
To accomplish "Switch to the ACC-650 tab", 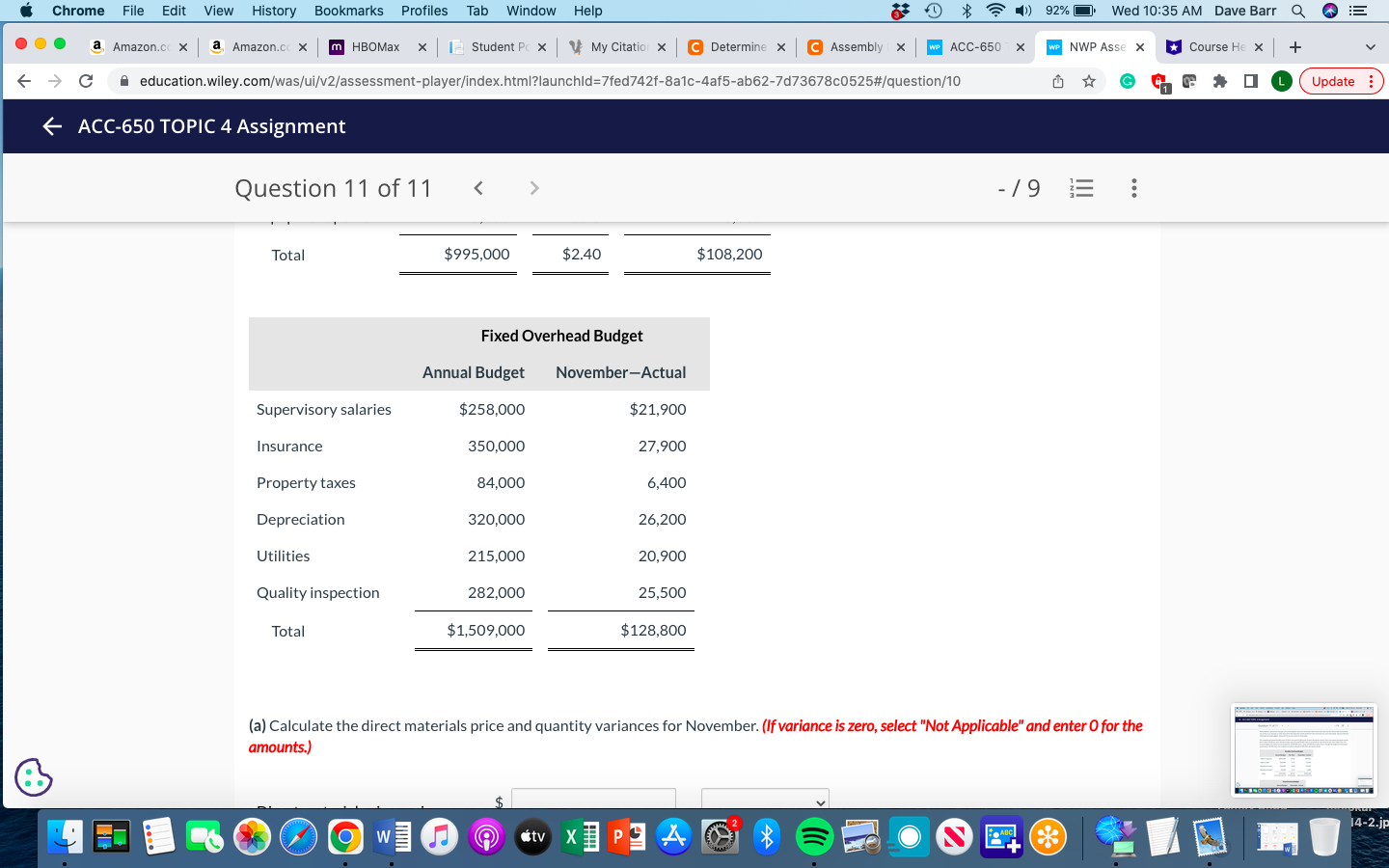I will click(975, 46).
